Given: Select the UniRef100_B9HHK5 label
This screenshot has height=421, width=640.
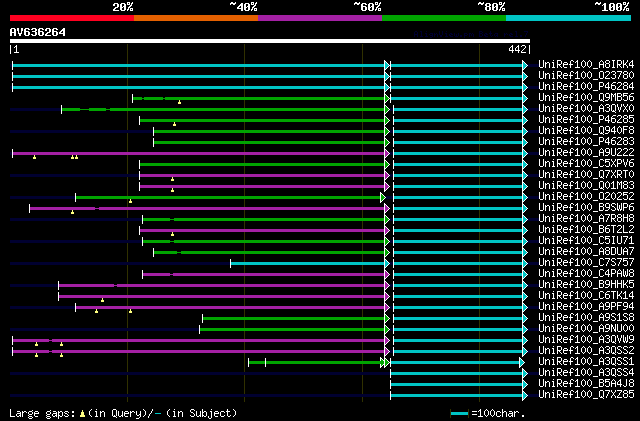Looking at the screenshot, I should click(586, 285).
